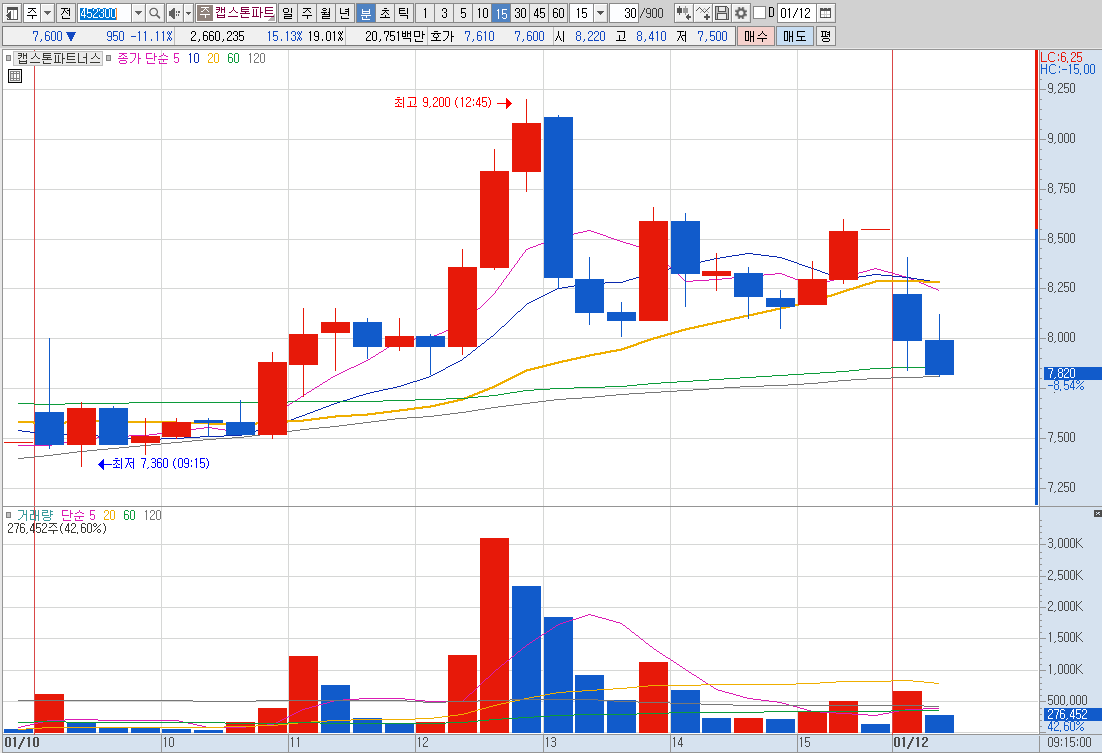This screenshot has height=753, width=1102.
Task: Switch to 3-minute interval
Action: tap(443, 13)
